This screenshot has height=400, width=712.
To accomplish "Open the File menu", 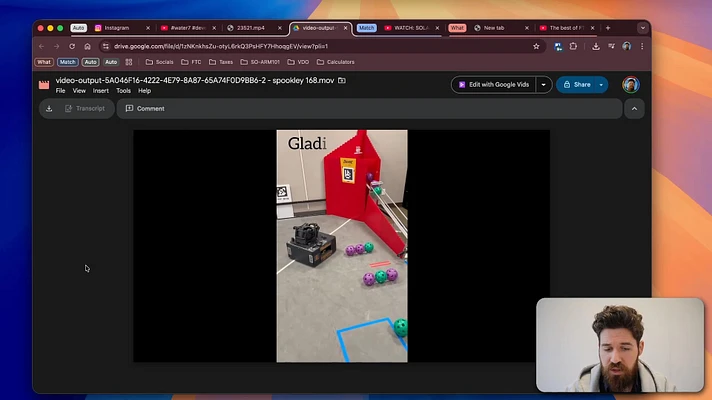I will [x=60, y=91].
